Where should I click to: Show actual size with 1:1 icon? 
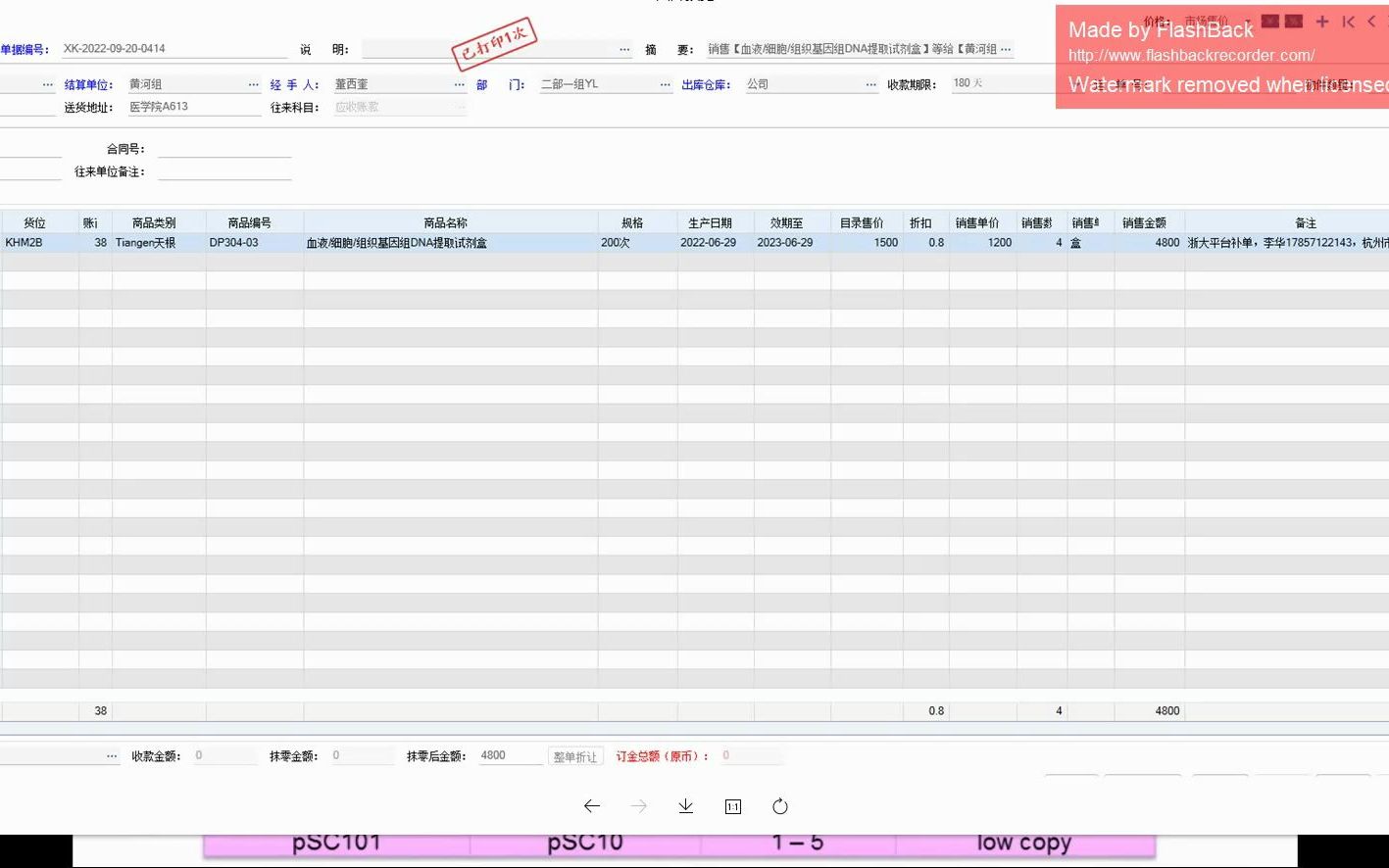732,806
